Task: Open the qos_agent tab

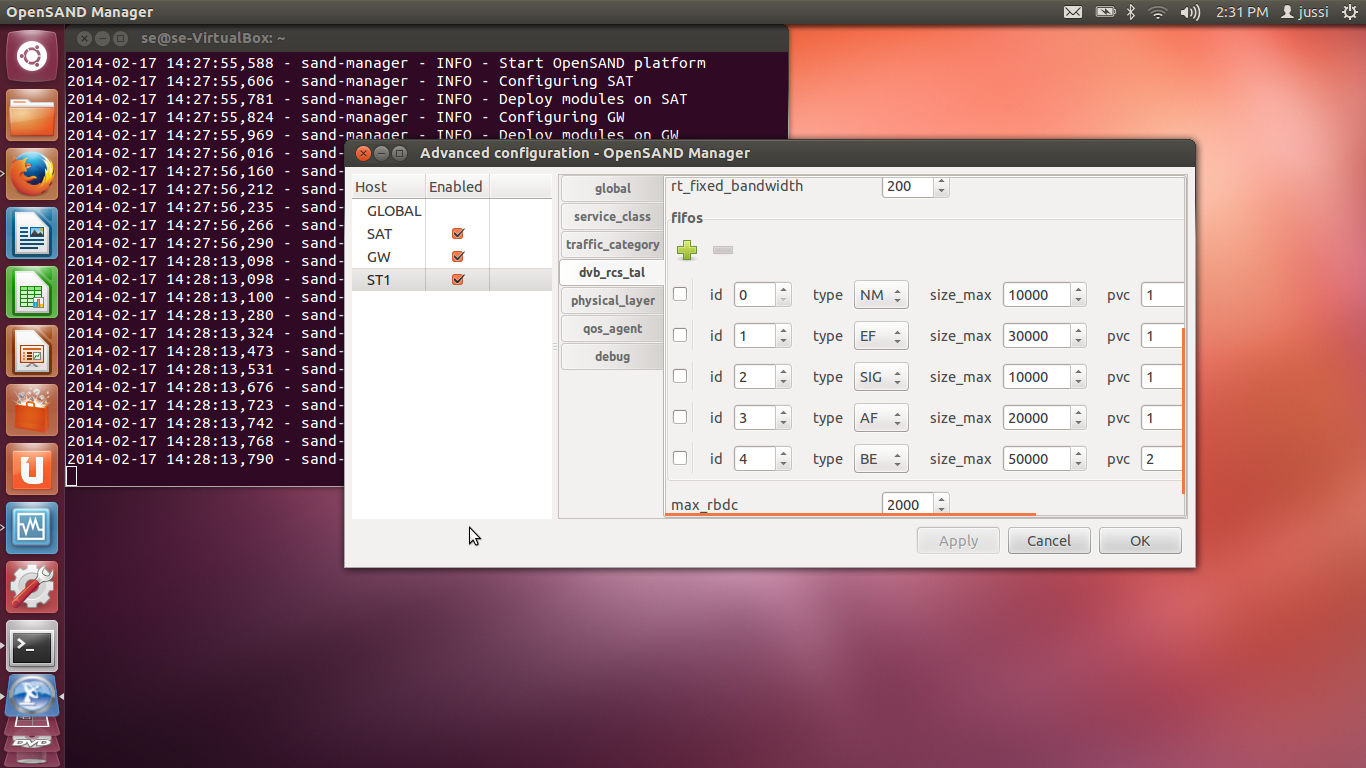Action: pos(612,328)
